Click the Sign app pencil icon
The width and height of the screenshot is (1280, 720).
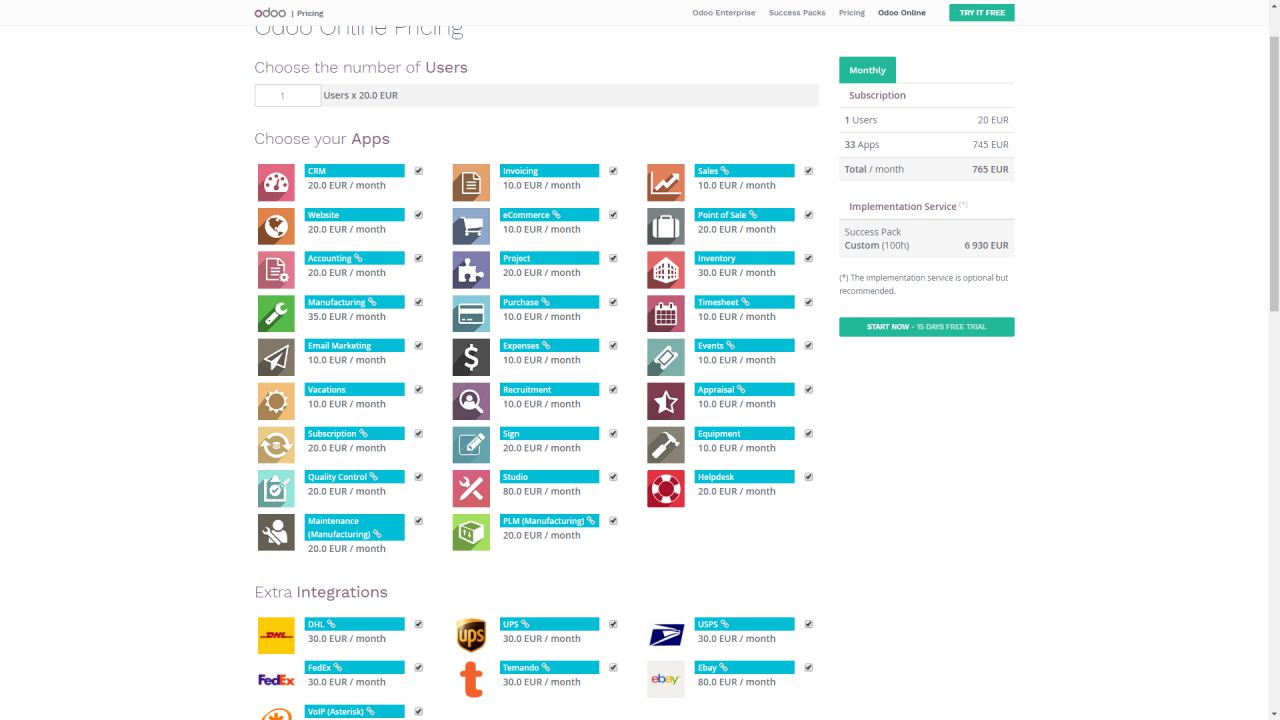(x=471, y=445)
